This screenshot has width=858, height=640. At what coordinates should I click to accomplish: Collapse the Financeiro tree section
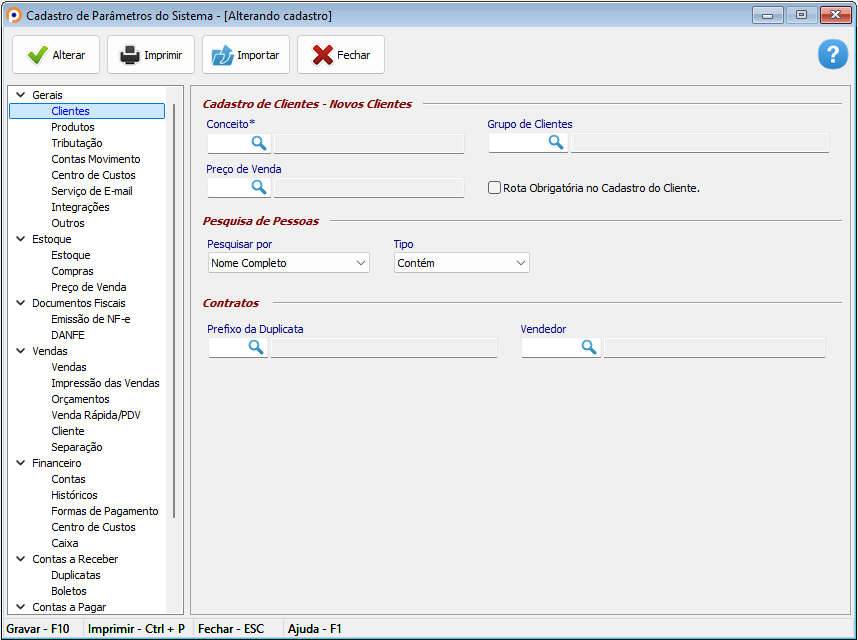click(x=20, y=463)
